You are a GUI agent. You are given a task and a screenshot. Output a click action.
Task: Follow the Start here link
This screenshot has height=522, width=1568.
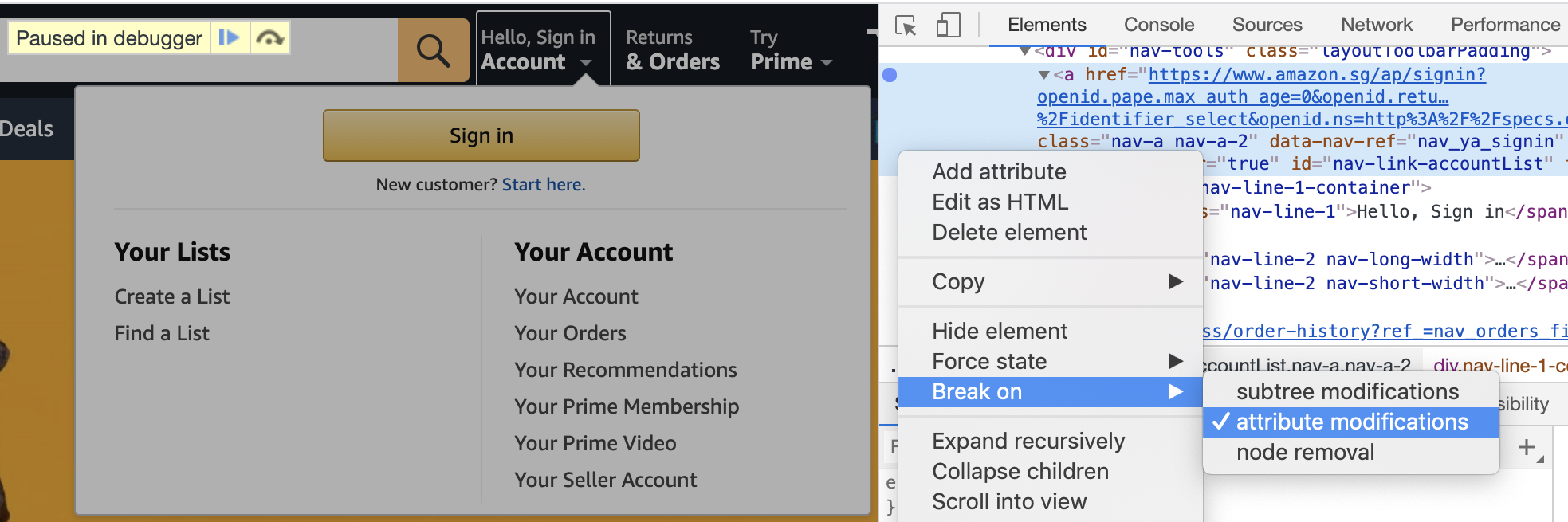(544, 184)
